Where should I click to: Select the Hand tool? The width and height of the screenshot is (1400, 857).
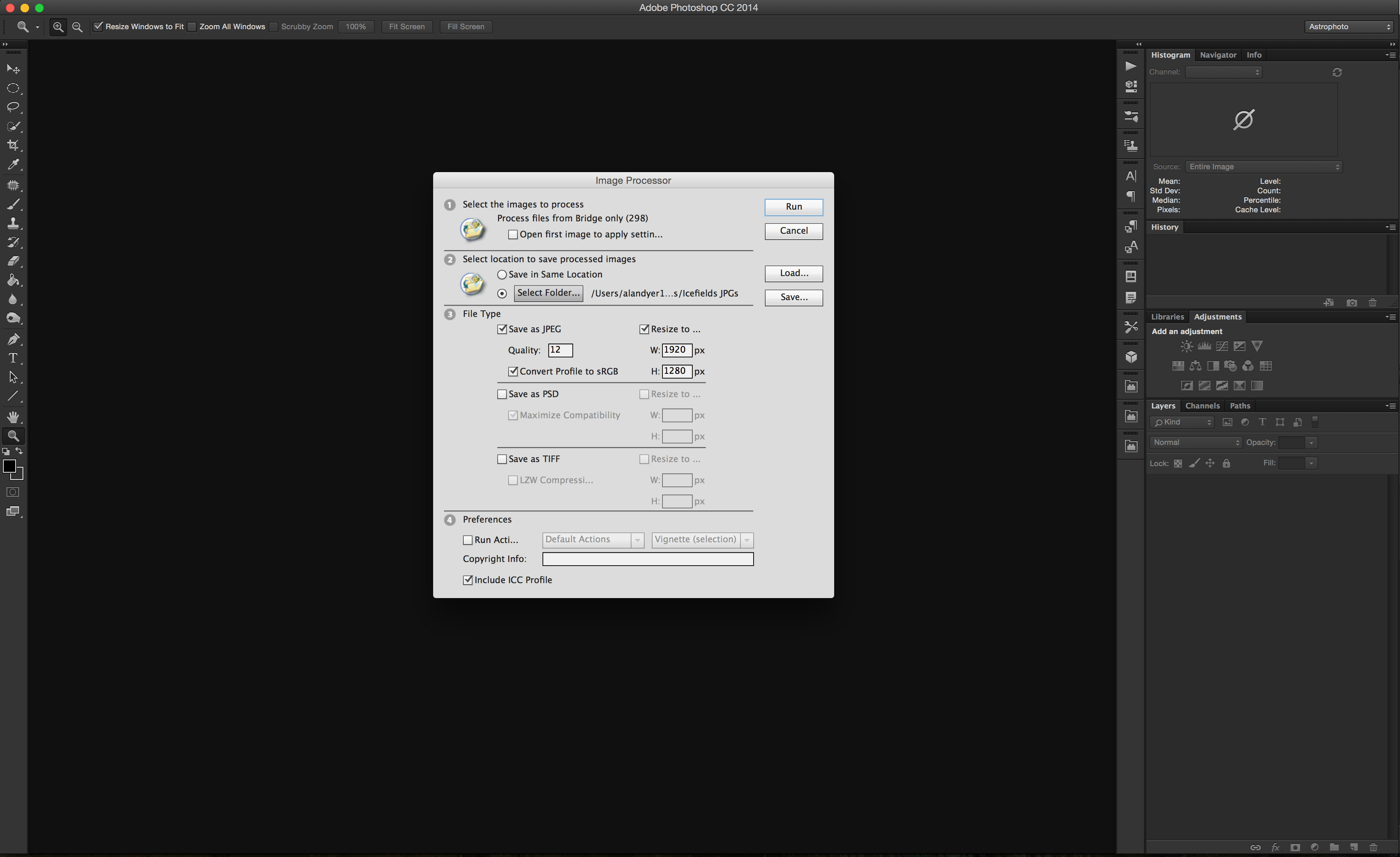[12, 416]
